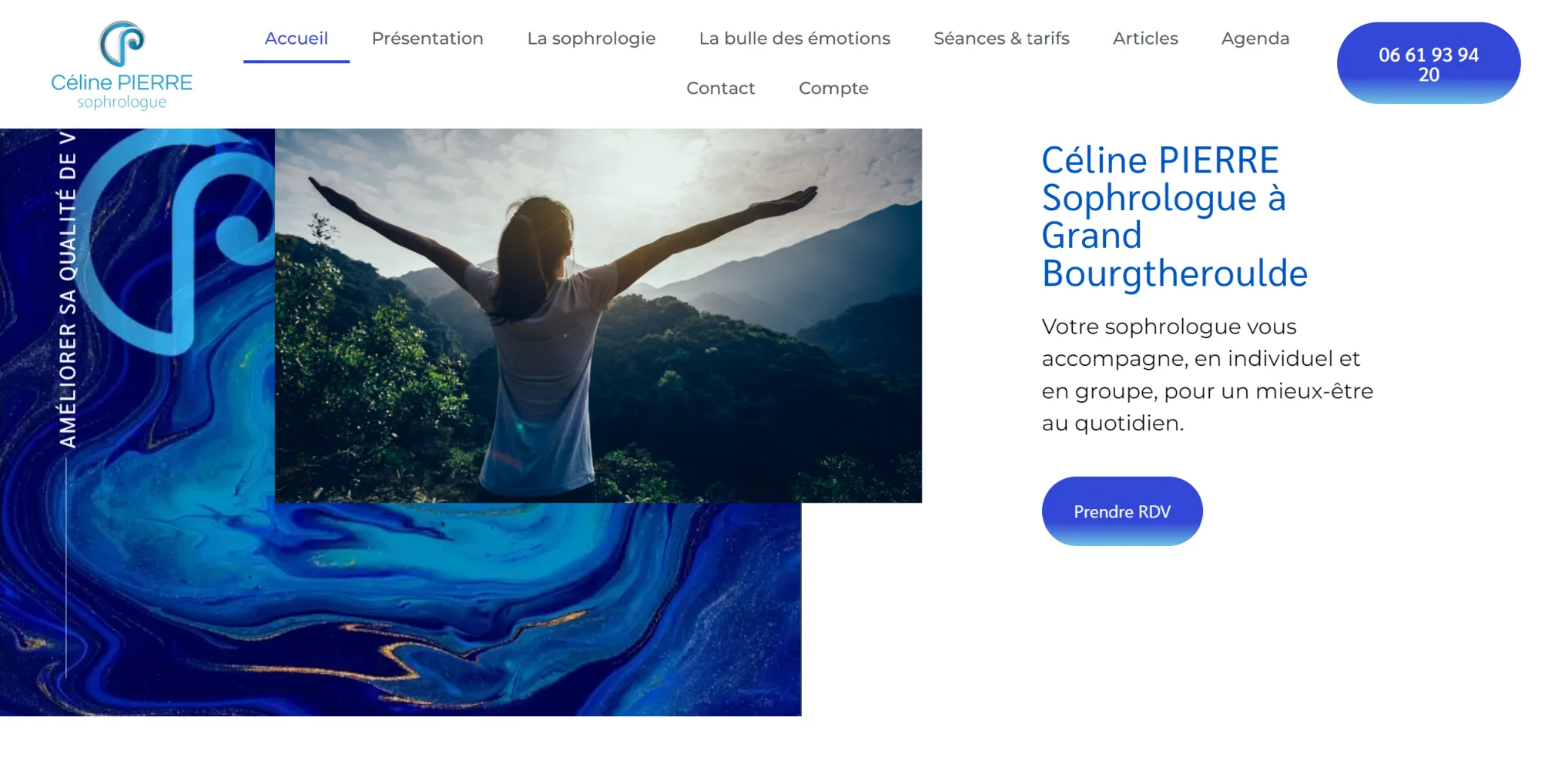This screenshot has width=1548, height=784.
Task: Go to the Contact page
Action: tap(721, 89)
